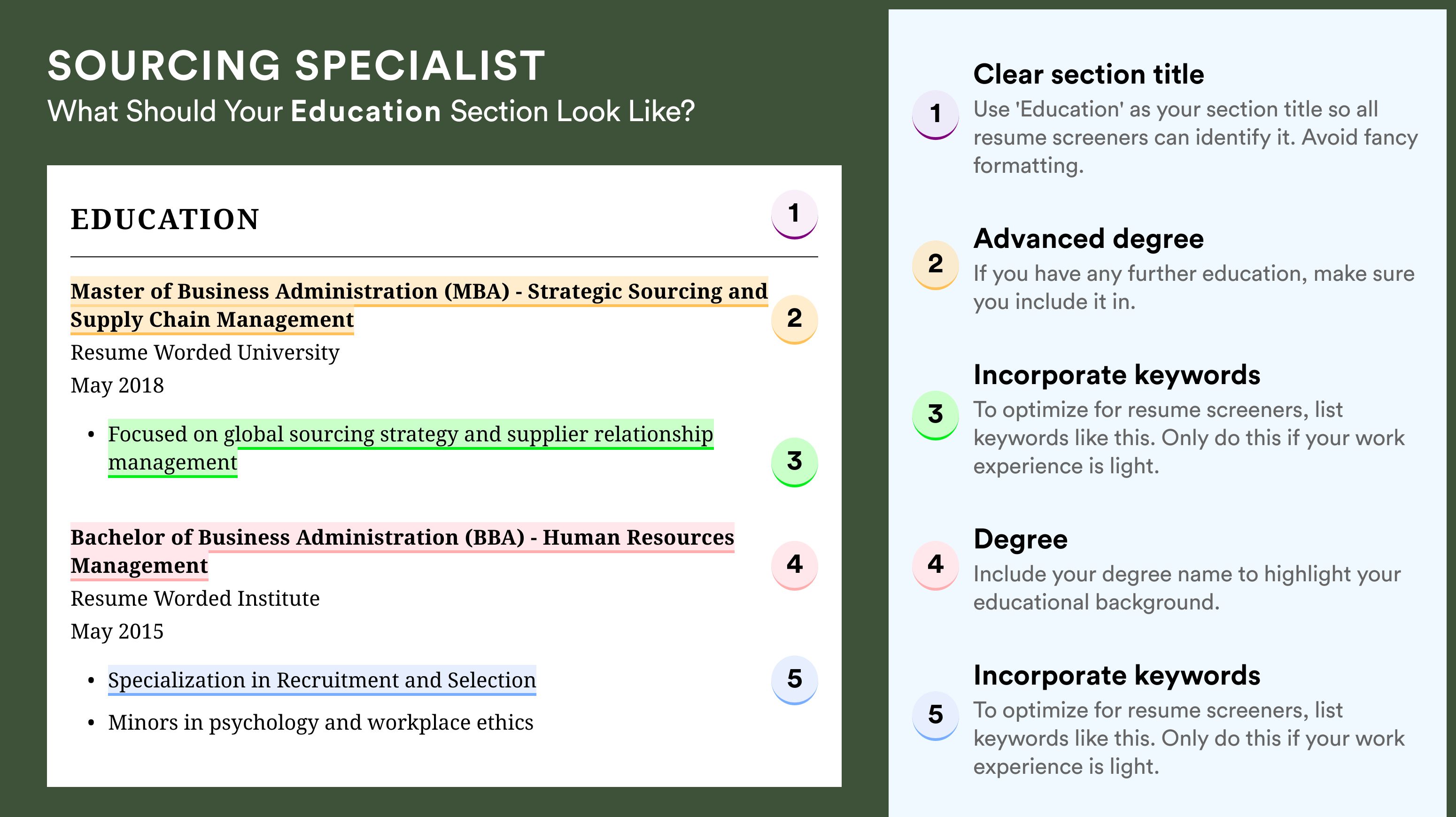Click the green 3 badge in right tips panel
The height and width of the screenshot is (817, 1456).
click(936, 415)
